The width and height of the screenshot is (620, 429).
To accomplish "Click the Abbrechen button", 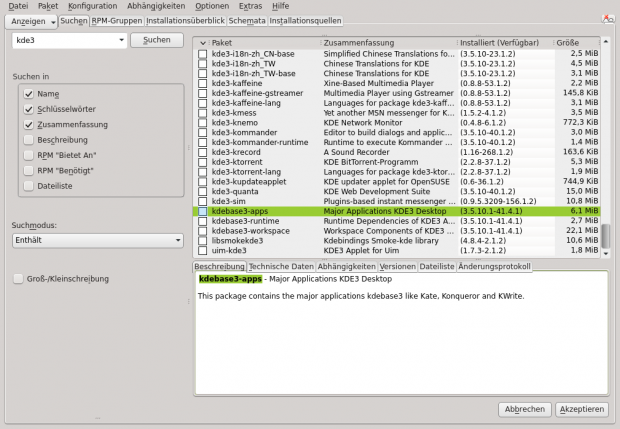I will pyautogui.click(x=525, y=409).
